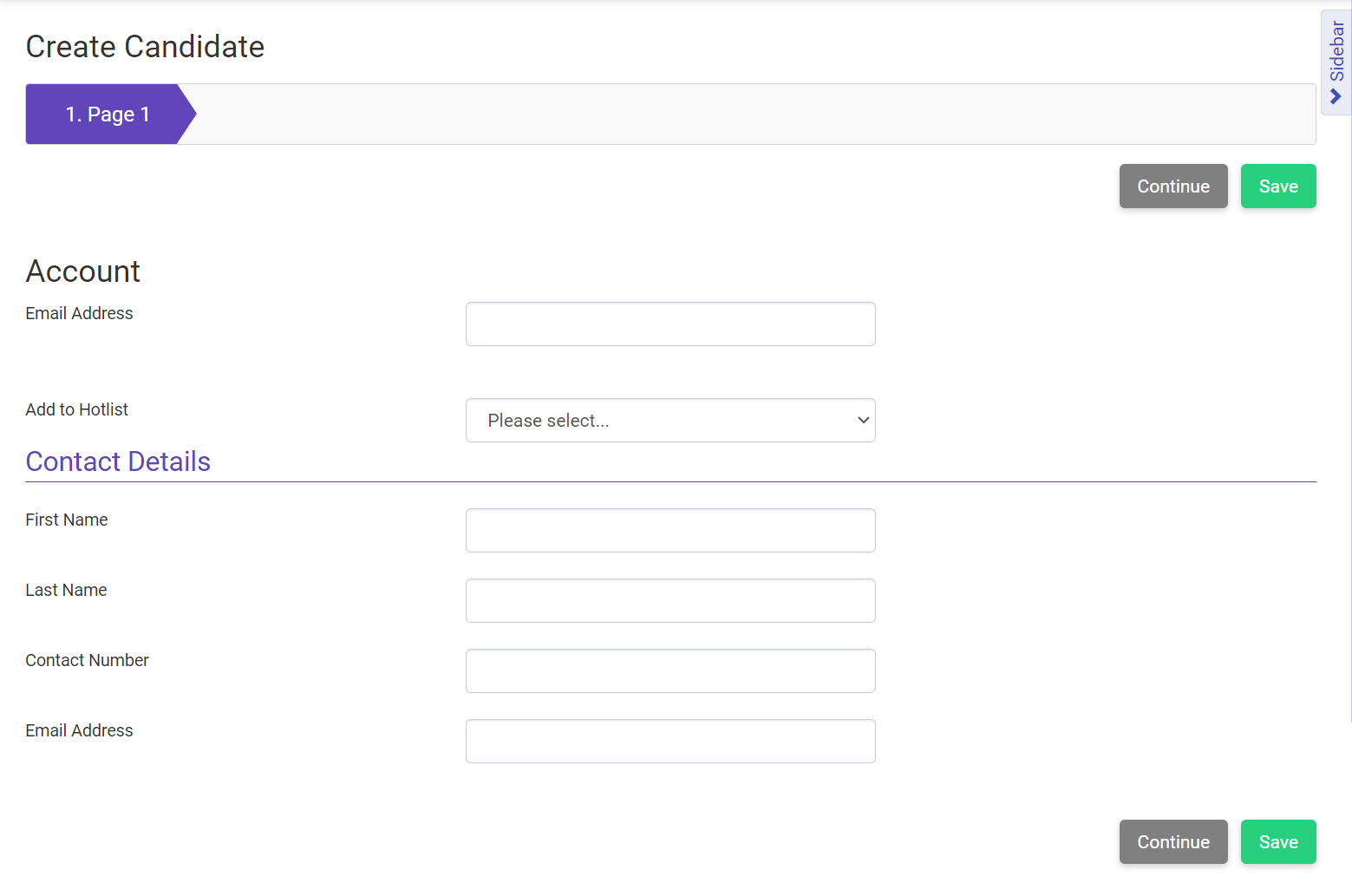Viewport: 1352px width, 896px height.
Task: Click the Email Address label under Account
Action: tap(79, 313)
